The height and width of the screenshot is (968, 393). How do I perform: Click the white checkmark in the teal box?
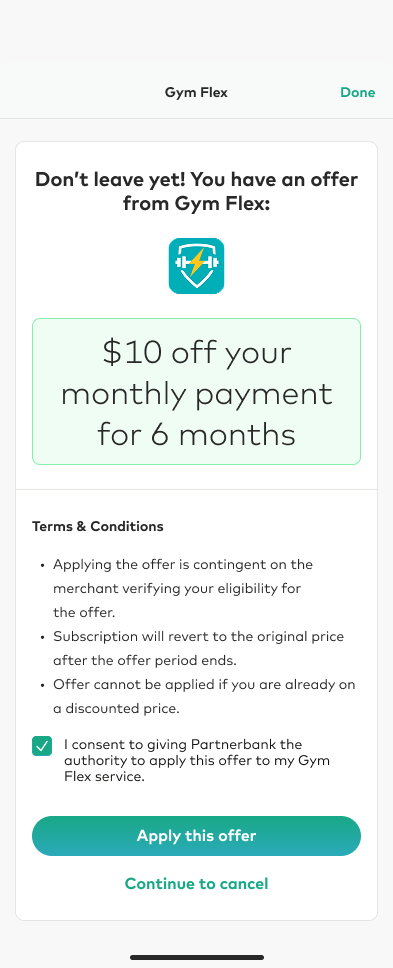click(42, 746)
